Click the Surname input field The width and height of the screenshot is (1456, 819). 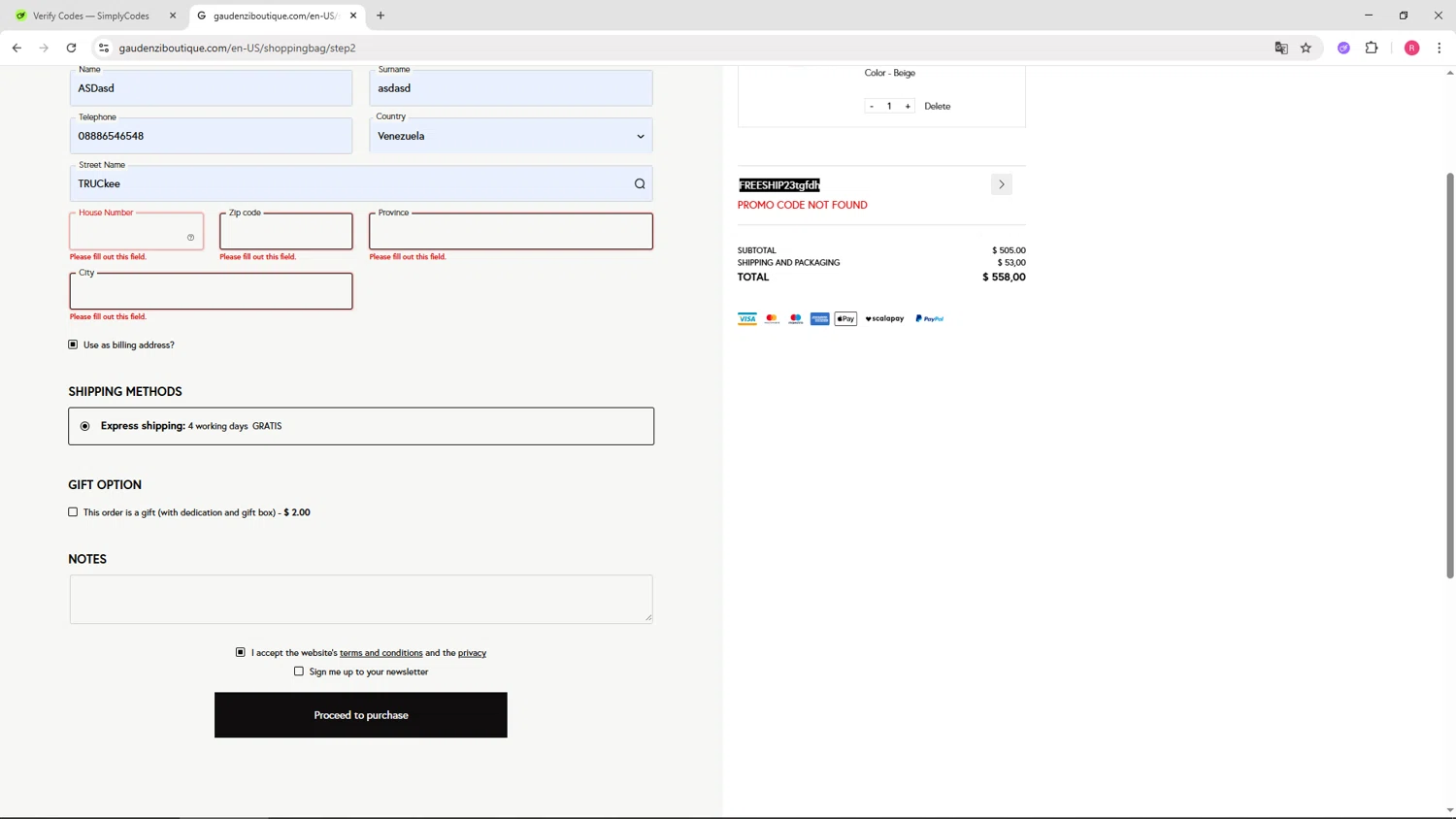(x=511, y=88)
